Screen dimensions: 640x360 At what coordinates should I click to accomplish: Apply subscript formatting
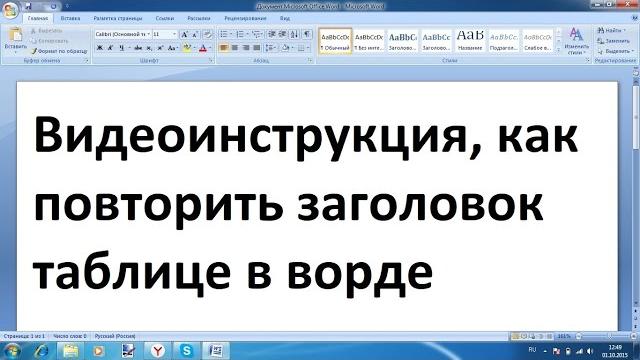[x=149, y=48]
